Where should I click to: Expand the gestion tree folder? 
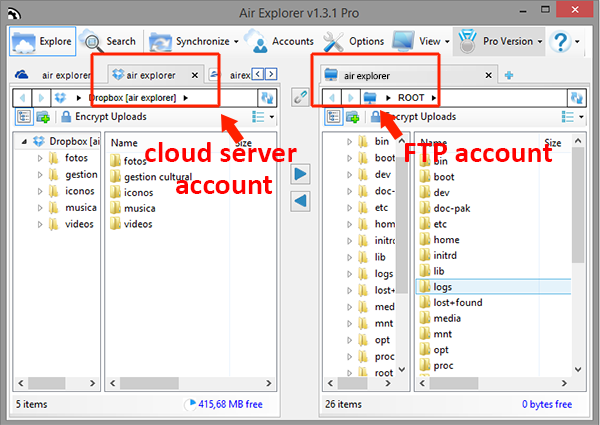pyautogui.click(x=40, y=175)
